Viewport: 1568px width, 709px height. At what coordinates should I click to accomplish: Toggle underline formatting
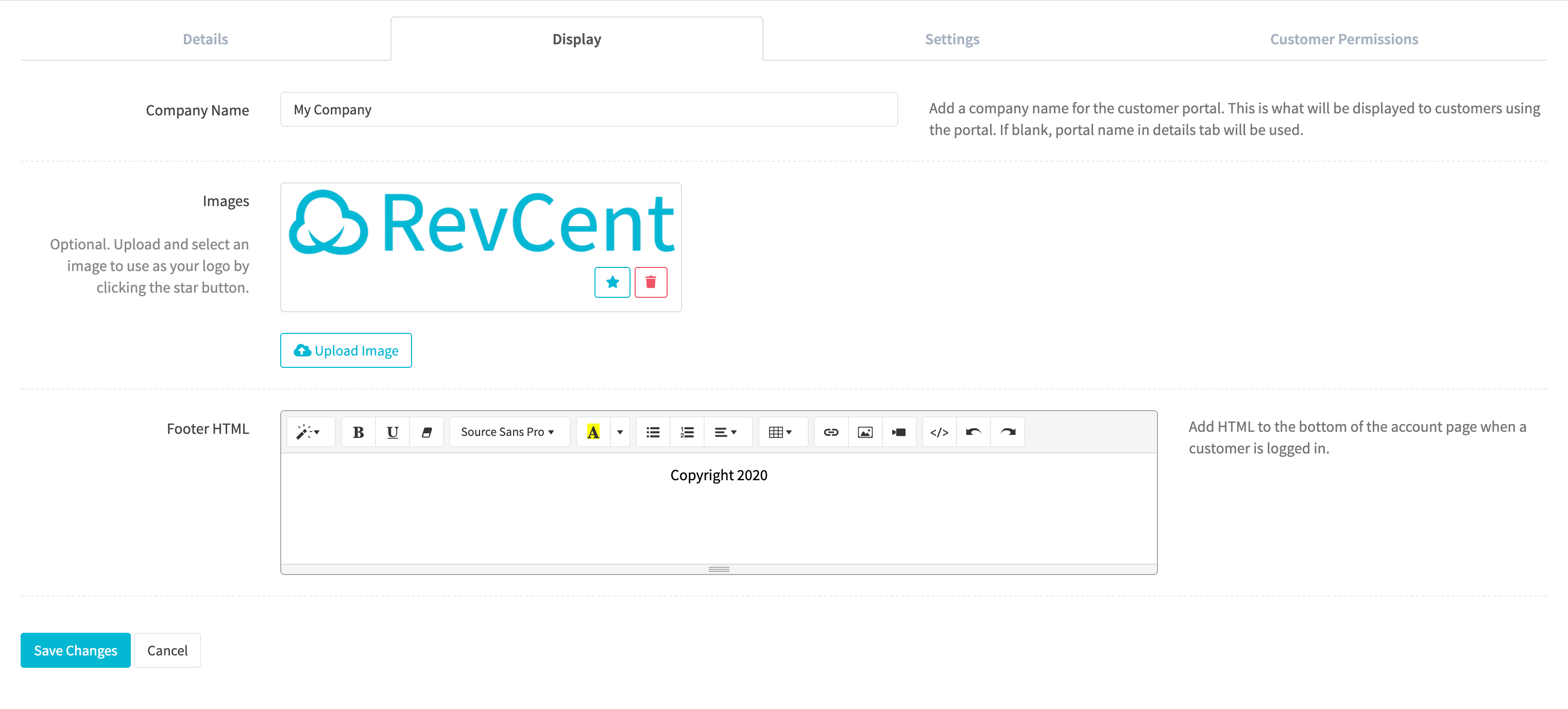[393, 432]
